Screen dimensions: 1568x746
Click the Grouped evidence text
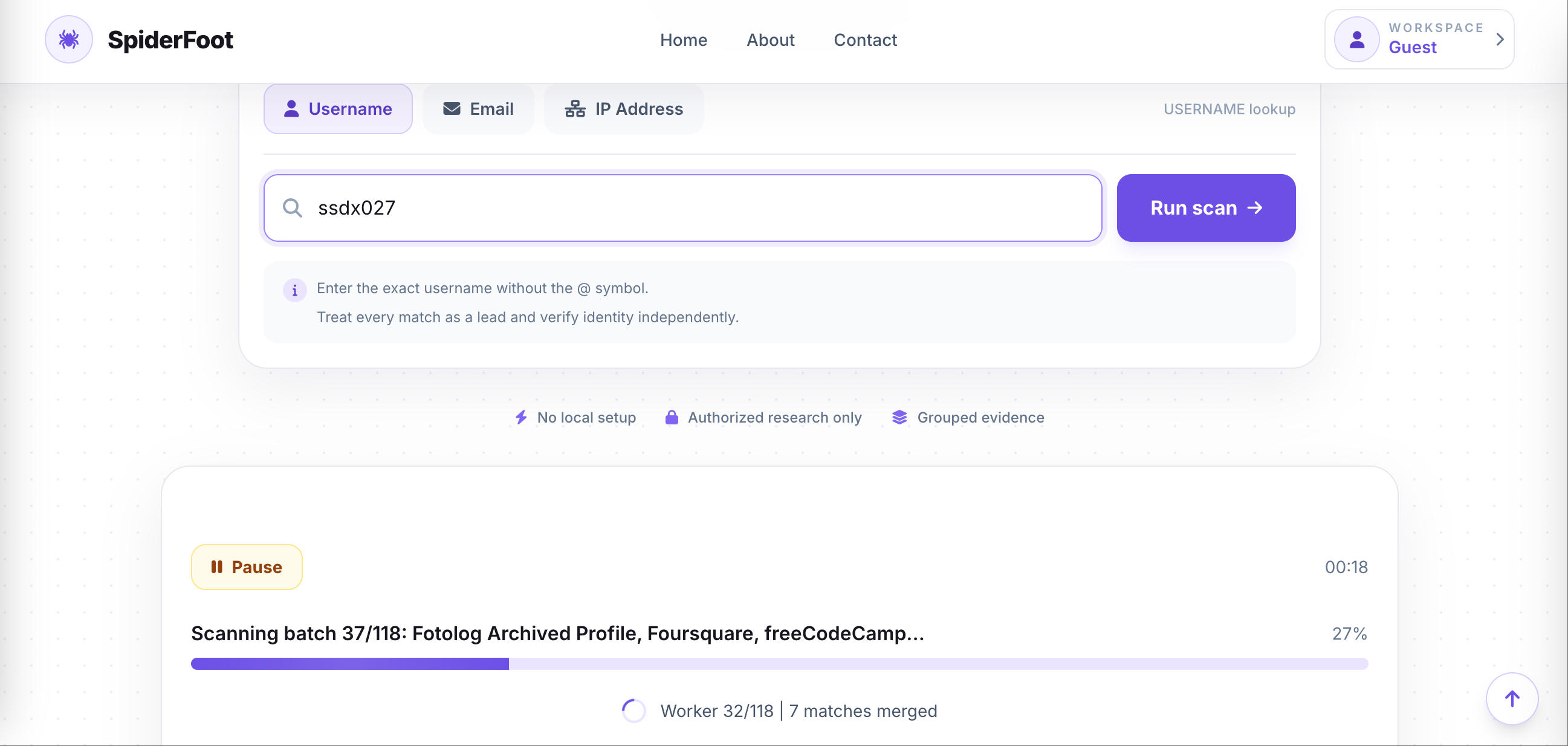pos(980,417)
